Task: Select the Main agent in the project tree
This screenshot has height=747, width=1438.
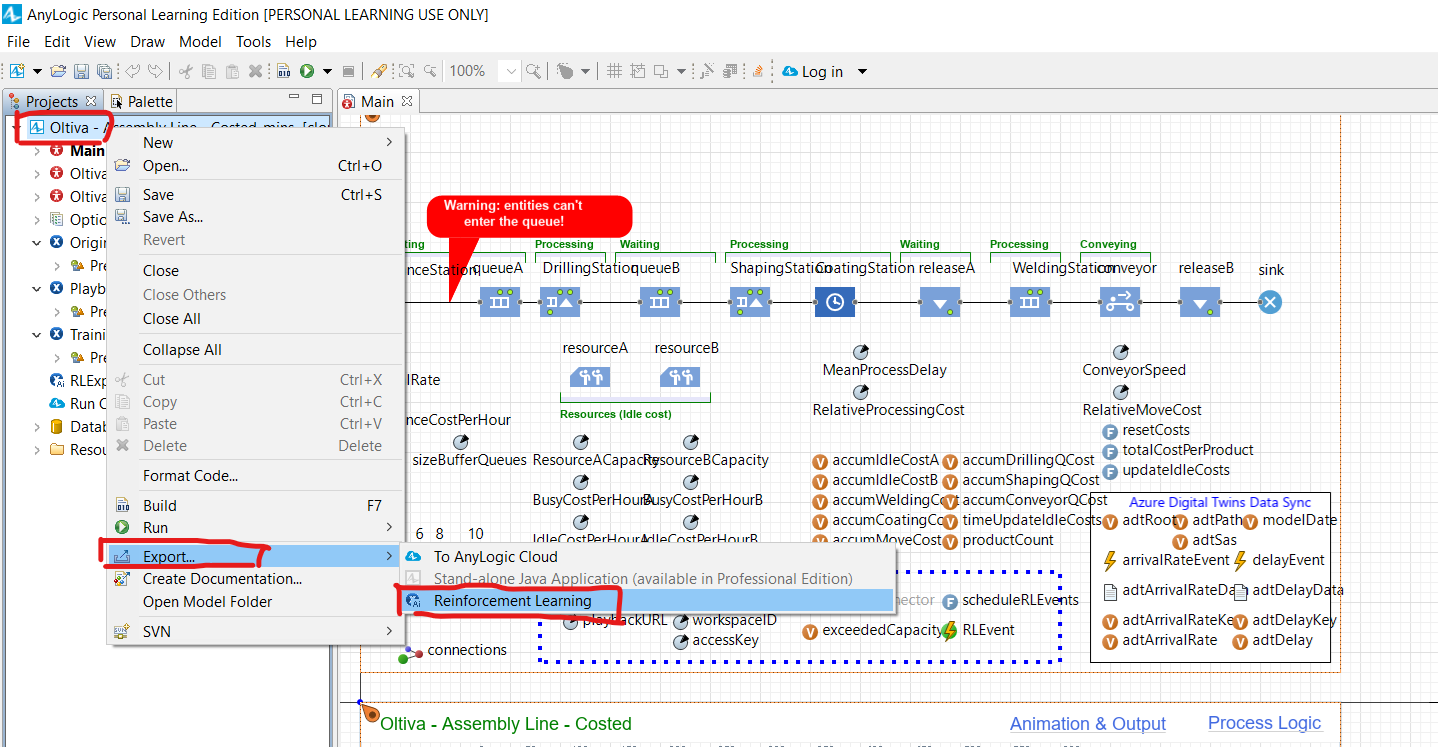Action: pos(87,151)
